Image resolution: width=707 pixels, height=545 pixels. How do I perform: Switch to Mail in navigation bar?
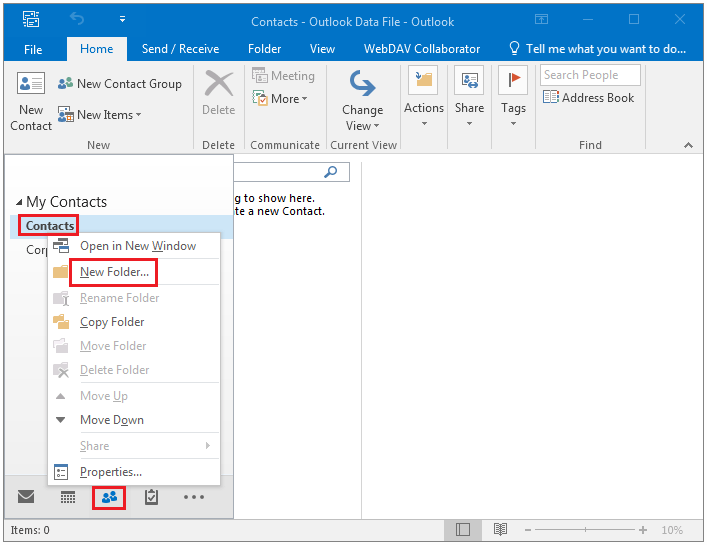(26, 497)
